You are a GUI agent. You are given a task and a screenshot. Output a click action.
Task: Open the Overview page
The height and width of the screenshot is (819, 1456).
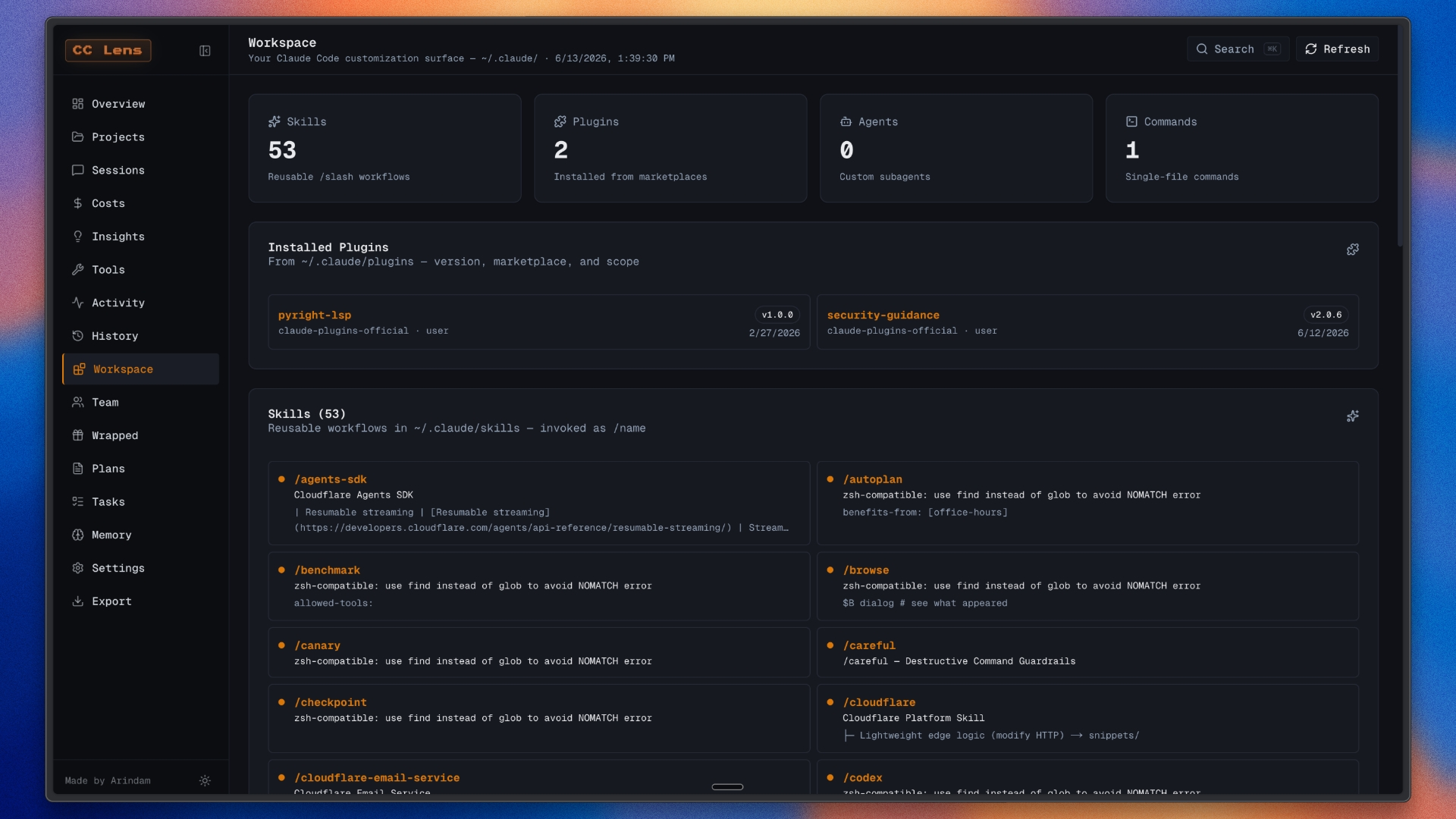point(140,104)
